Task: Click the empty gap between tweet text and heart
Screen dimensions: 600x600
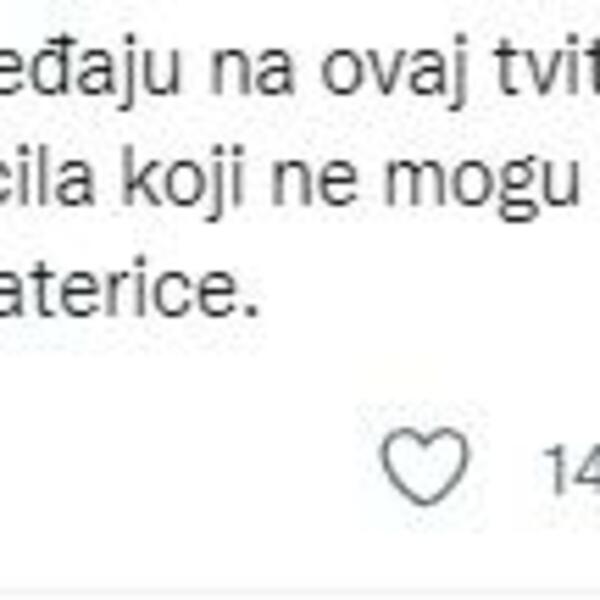Action: (300, 375)
